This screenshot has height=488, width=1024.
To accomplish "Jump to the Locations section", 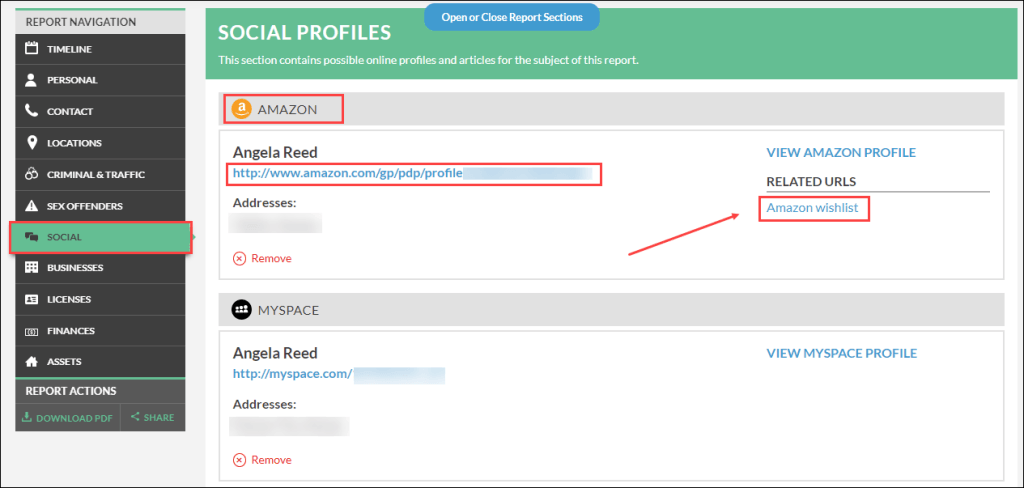I will pyautogui.click(x=101, y=143).
